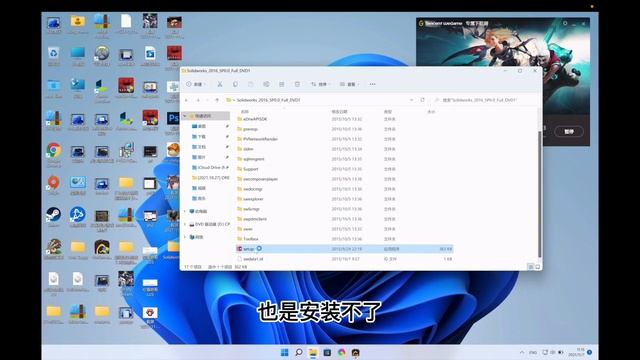Open WeGame settings gear icon
Image resolution: width=640 pixels, height=360 pixels.
click(565, 24)
